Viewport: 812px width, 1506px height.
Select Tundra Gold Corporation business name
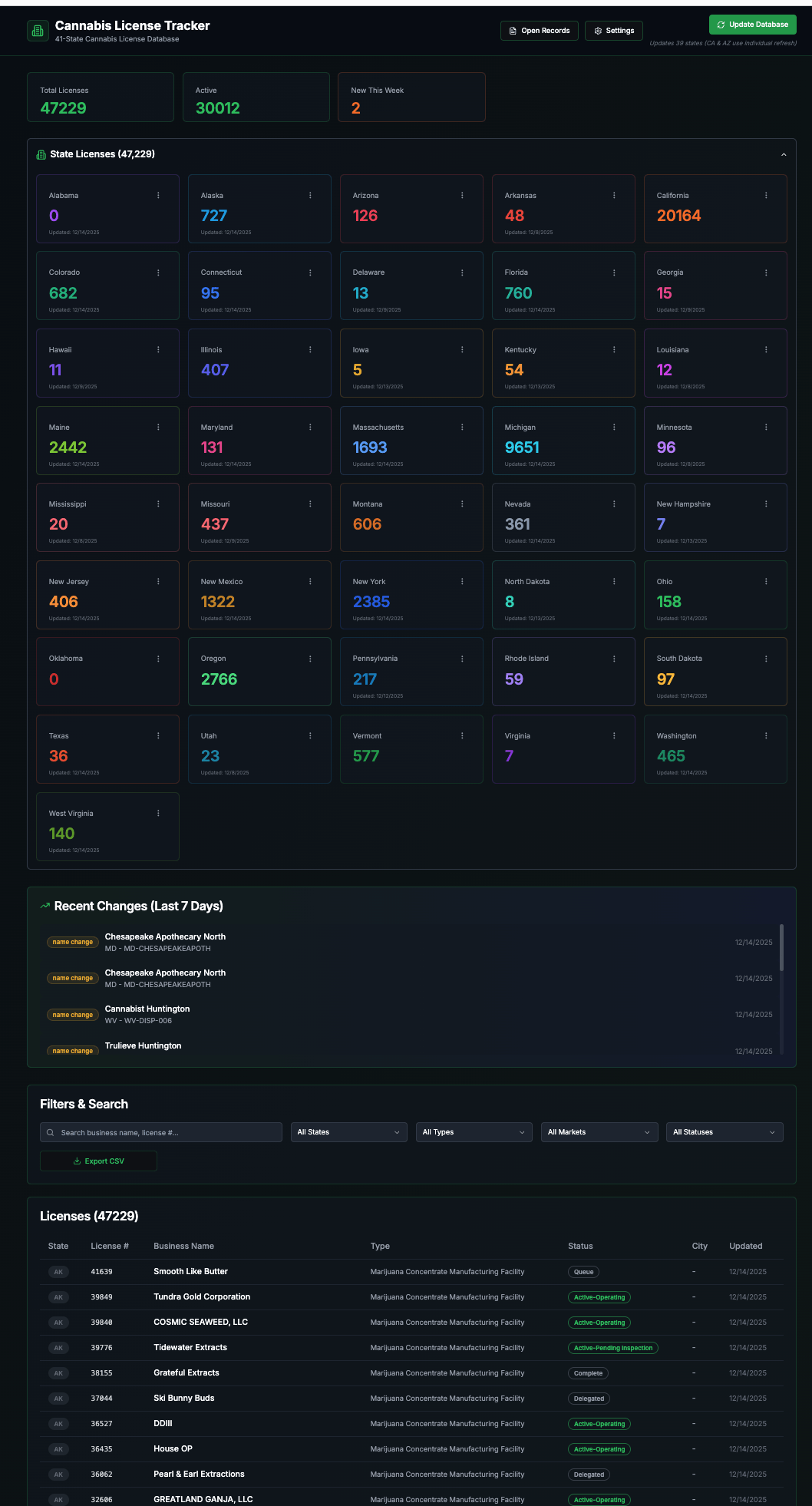click(202, 1297)
